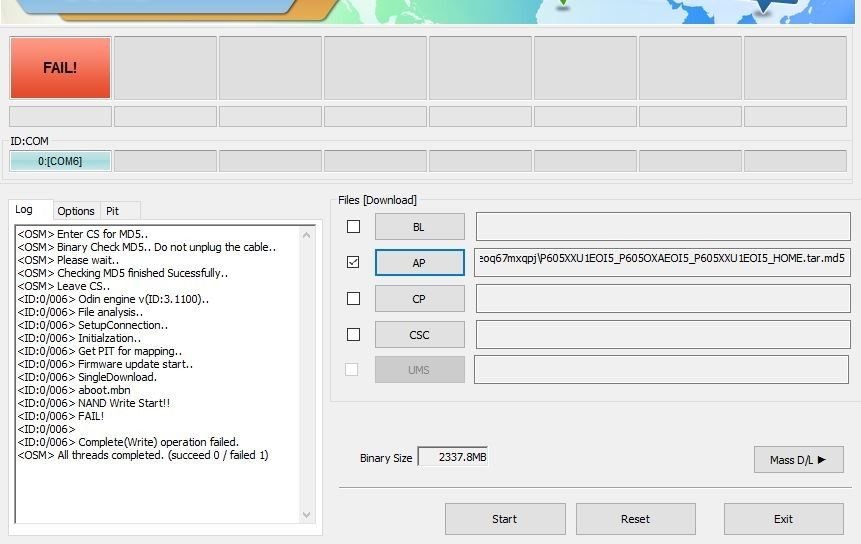Select the 0:[COM6] port indicator
861x544 pixels.
[60, 161]
